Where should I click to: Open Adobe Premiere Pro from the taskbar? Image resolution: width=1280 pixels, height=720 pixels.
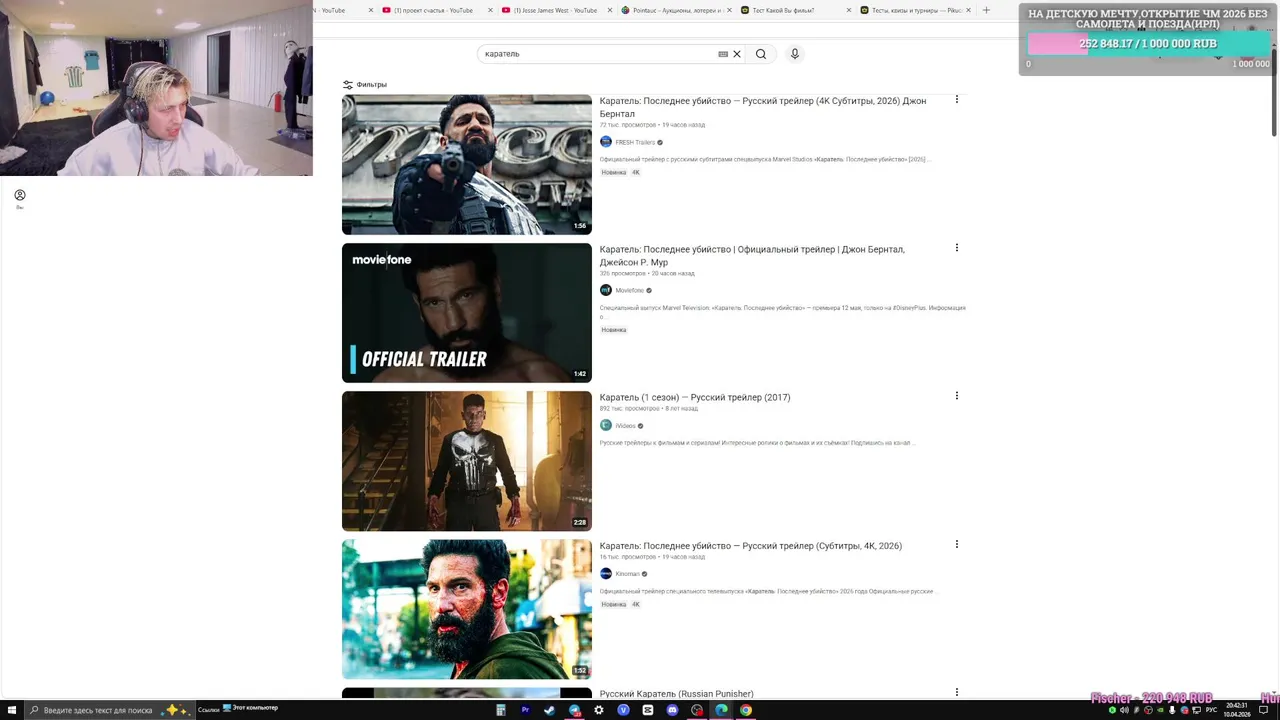525,710
